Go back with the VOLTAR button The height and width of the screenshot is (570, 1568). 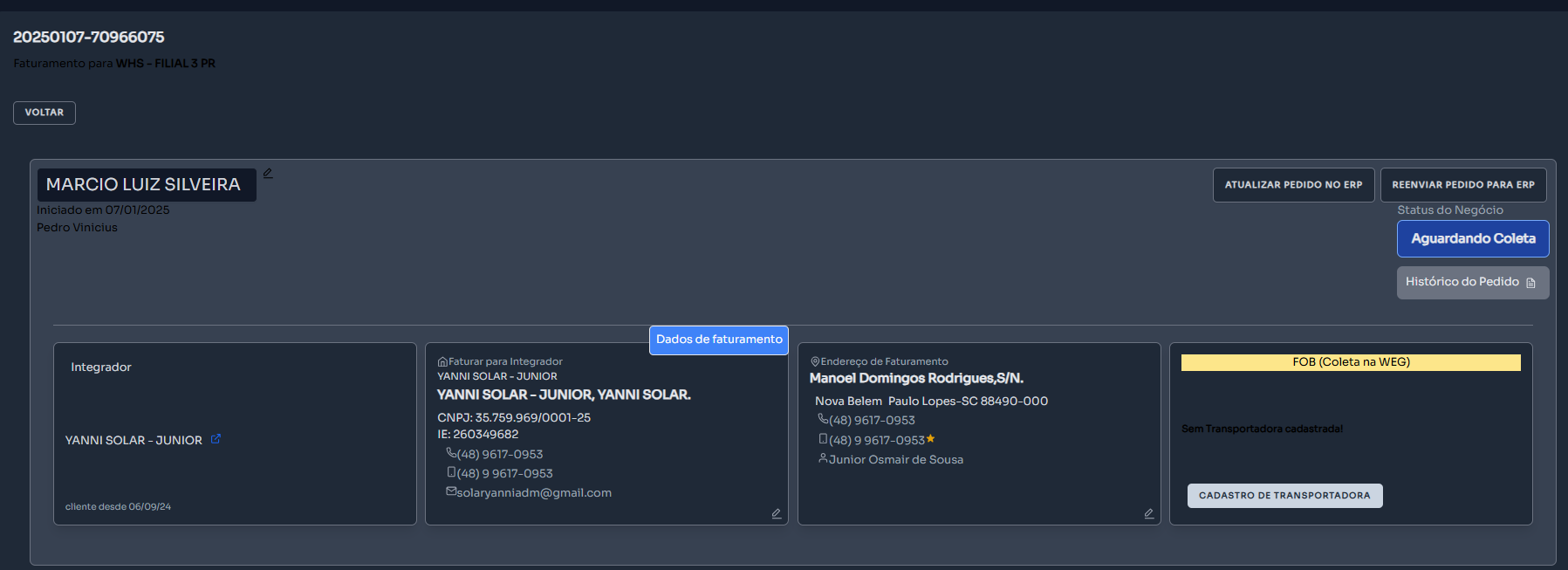pos(45,113)
